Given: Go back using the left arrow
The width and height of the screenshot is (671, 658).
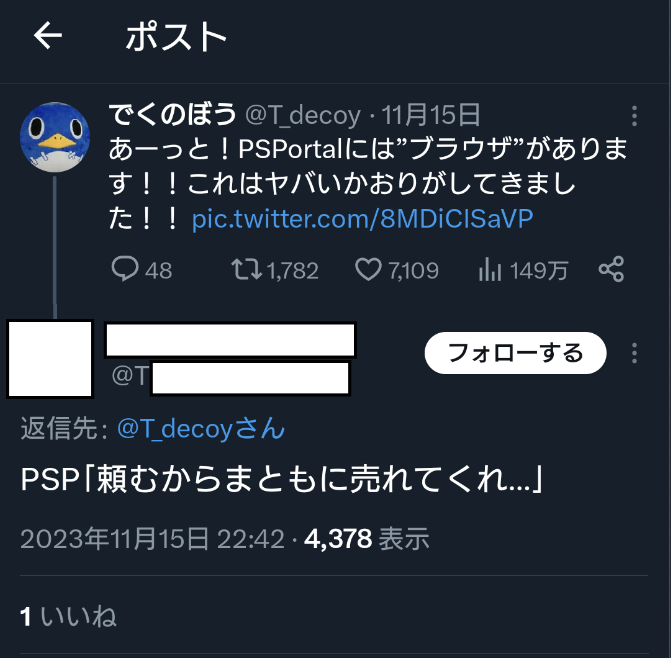Looking at the screenshot, I should tap(48, 36).
